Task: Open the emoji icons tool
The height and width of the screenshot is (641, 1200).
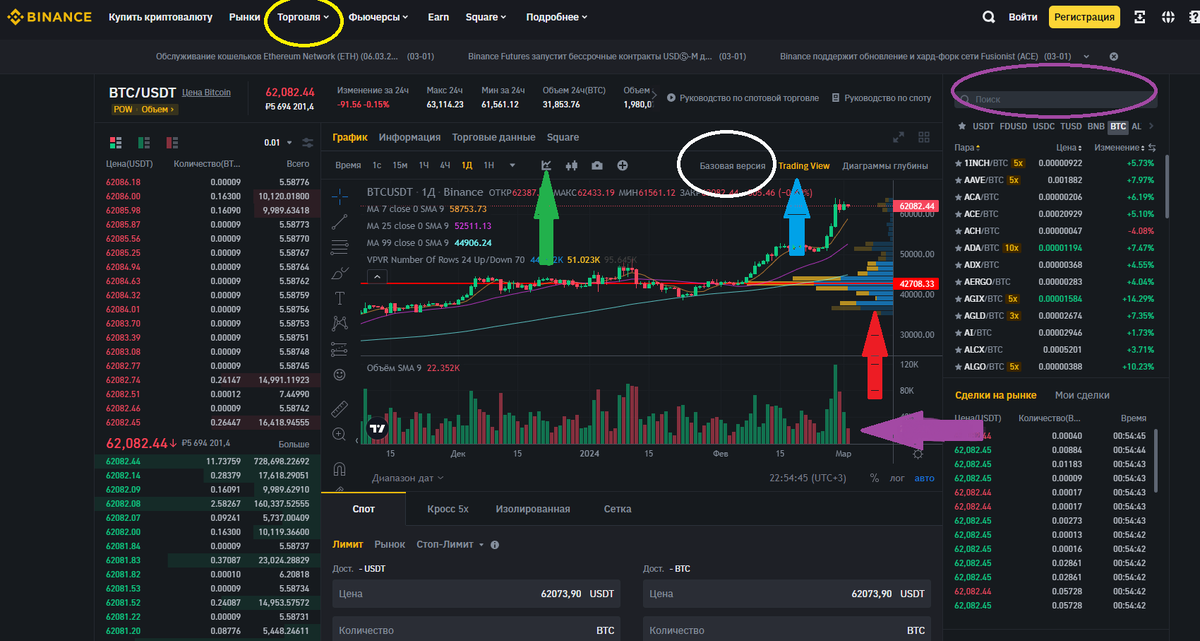Action: coord(340,375)
